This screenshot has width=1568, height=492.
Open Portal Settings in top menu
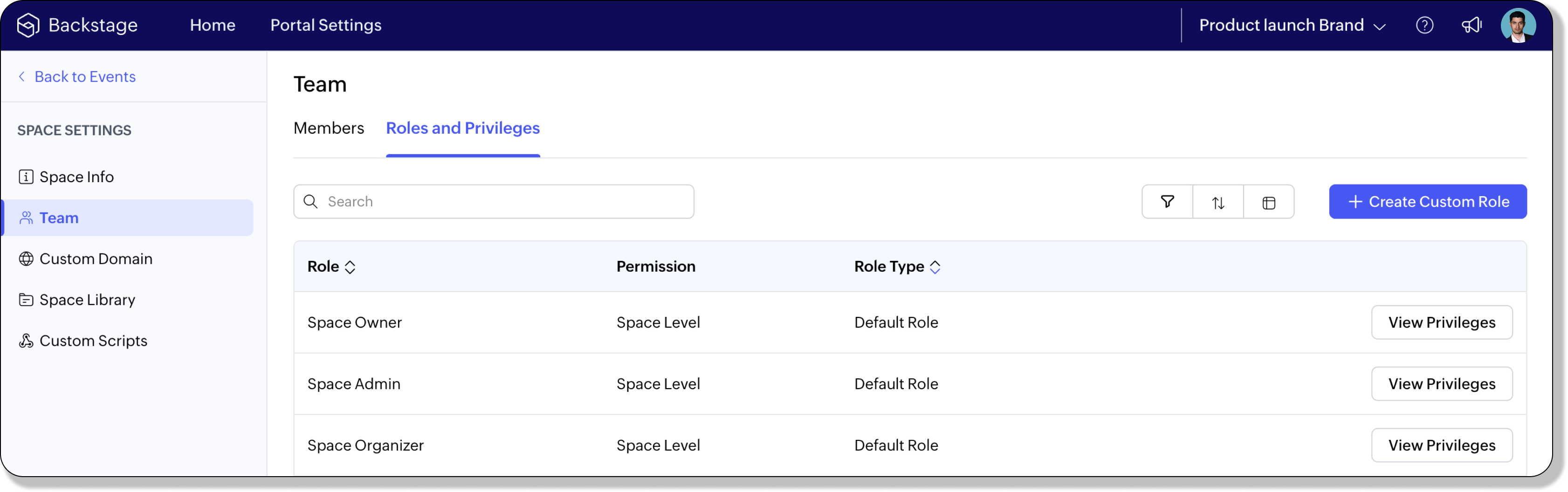pyautogui.click(x=326, y=26)
